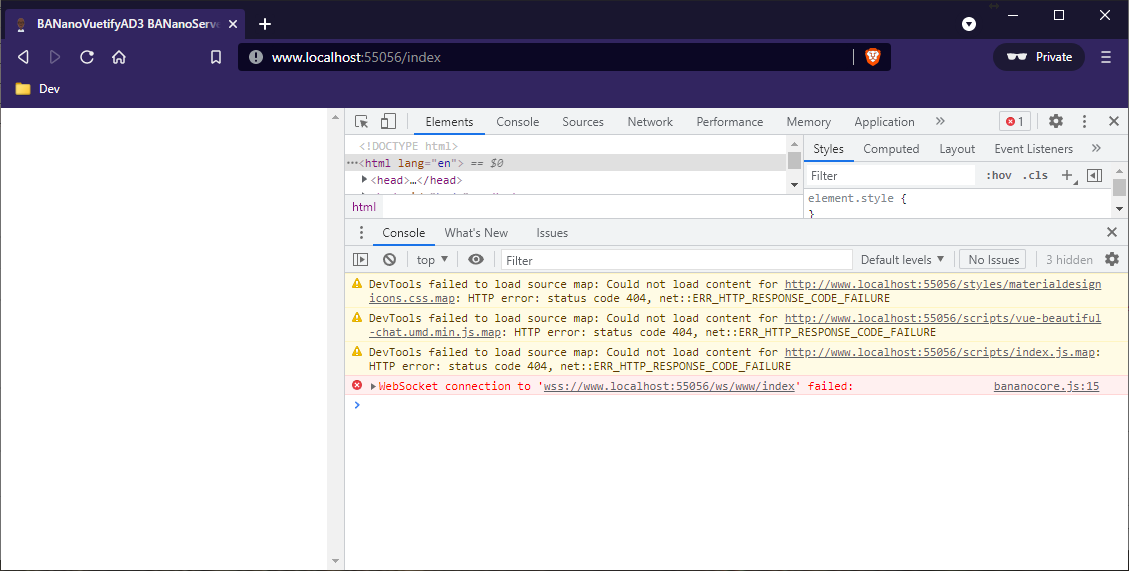Toggle the computed styles sidebar icon

coord(1094,176)
